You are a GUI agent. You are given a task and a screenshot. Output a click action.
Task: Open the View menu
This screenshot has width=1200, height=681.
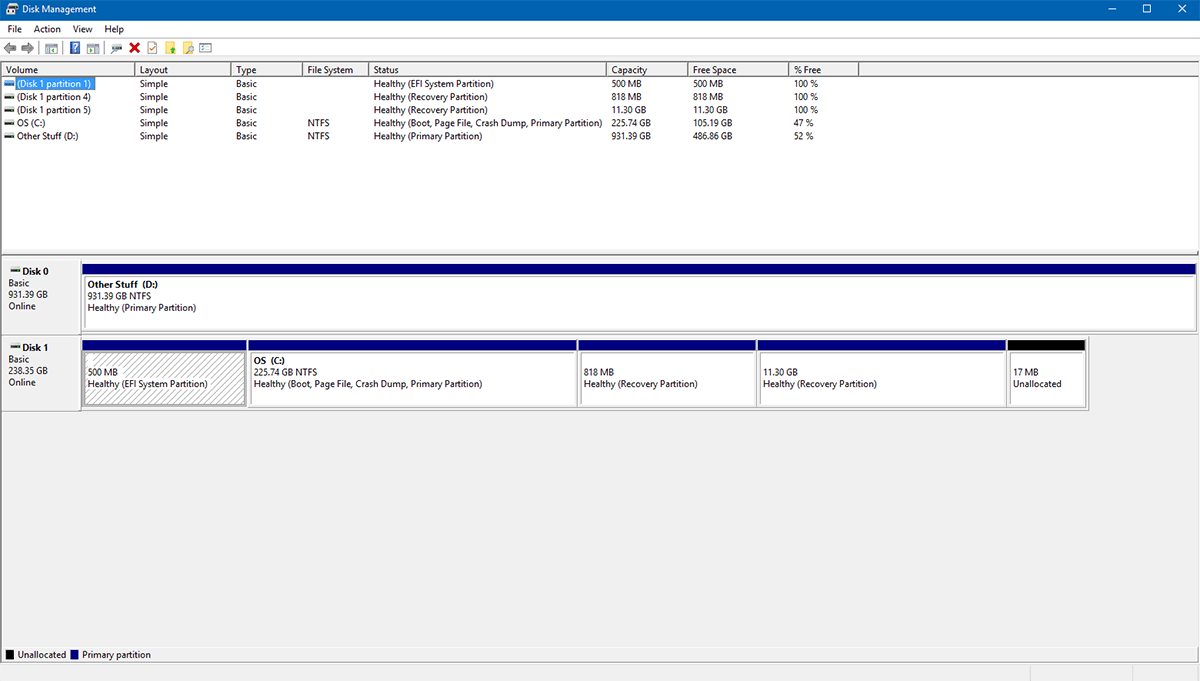pyautogui.click(x=82, y=29)
